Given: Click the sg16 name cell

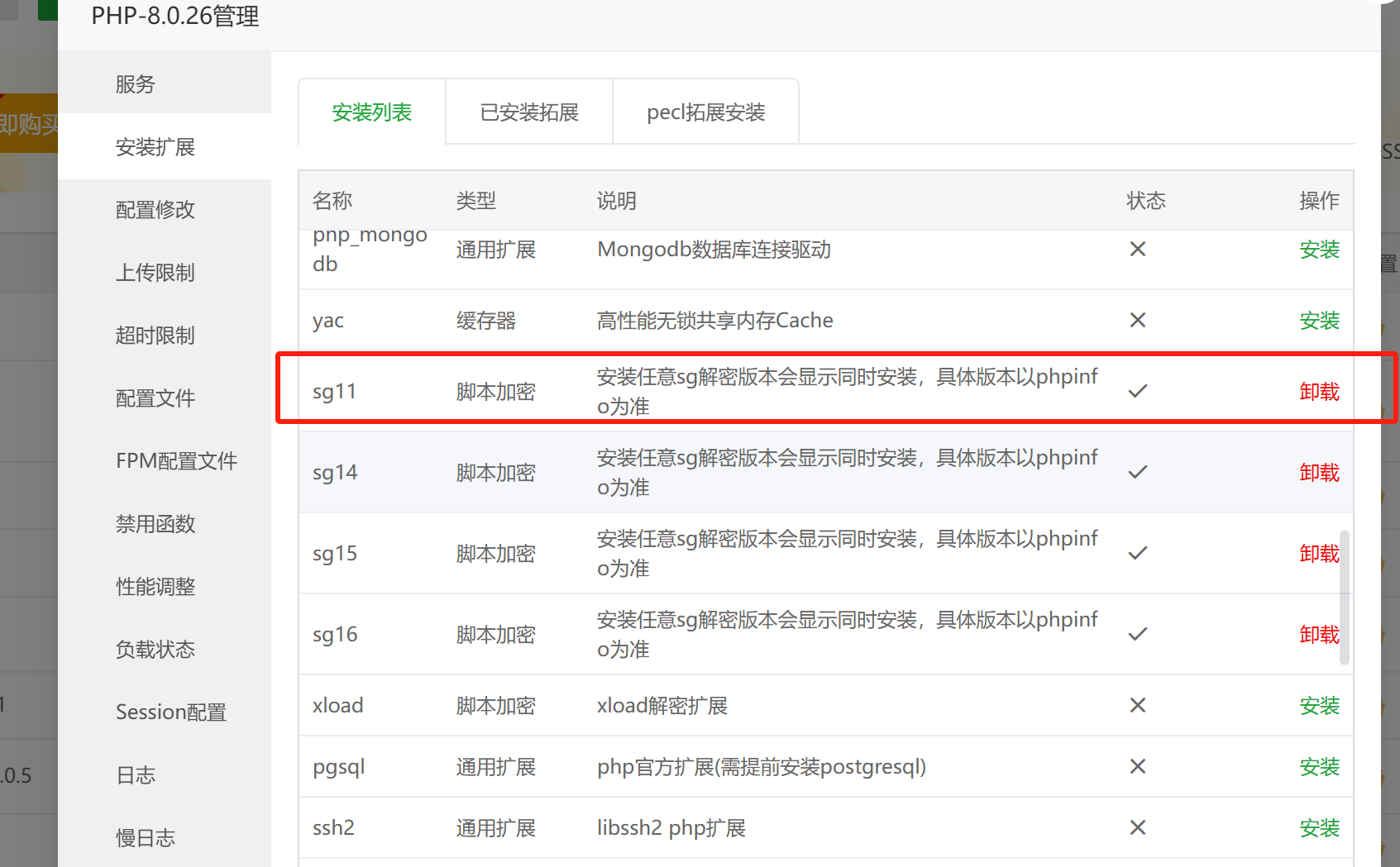Looking at the screenshot, I should 335,635.
